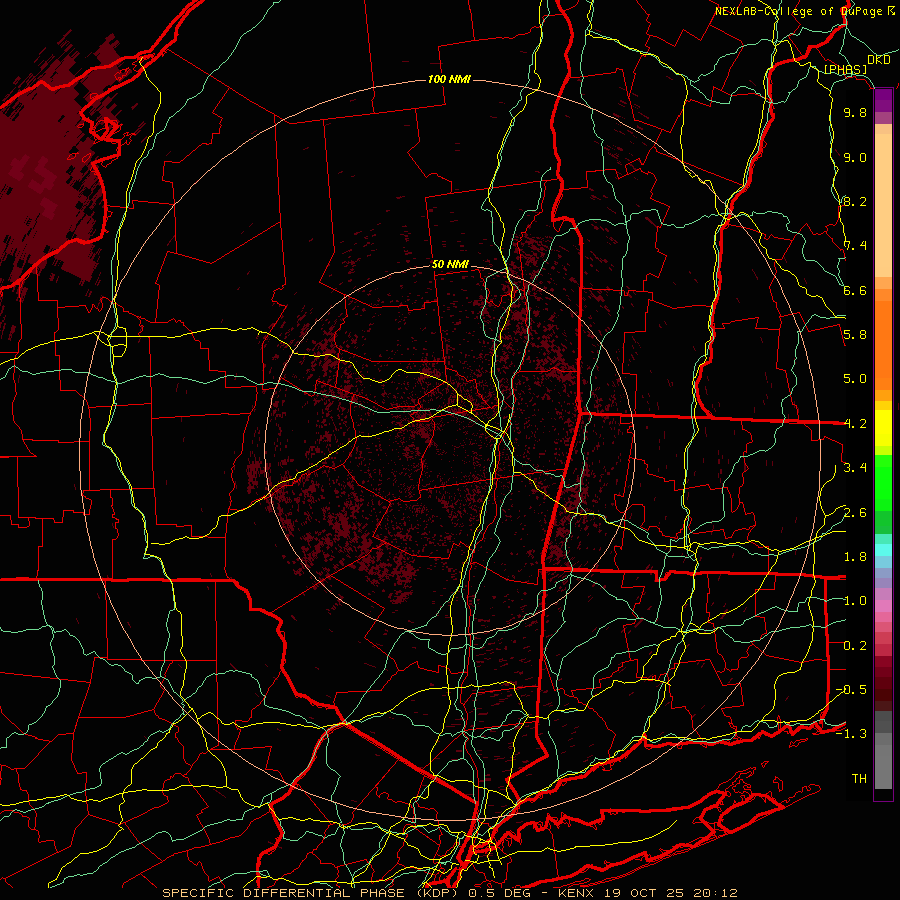Image resolution: width=900 pixels, height=900 pixels.
Task: Click the 4.2 value on color scale
Action: pos(855,424)
